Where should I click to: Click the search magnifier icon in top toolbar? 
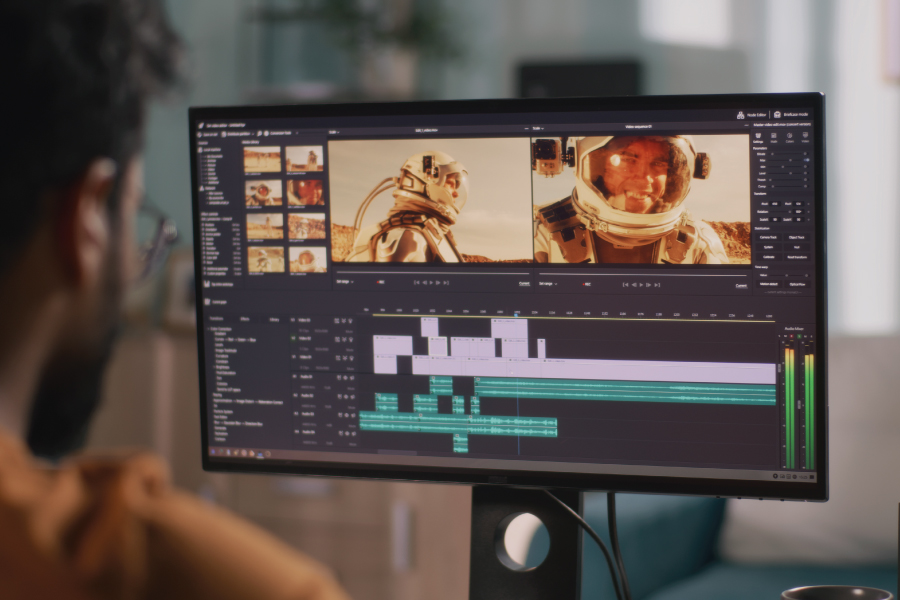[x=259, y=133]
